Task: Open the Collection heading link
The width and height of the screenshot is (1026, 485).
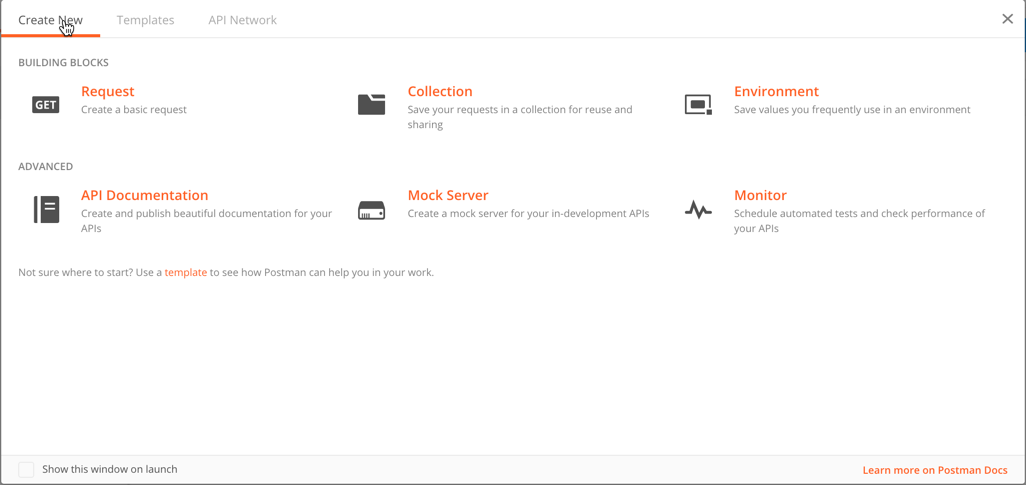Action: pyautogui.click(x=440, y=92)
